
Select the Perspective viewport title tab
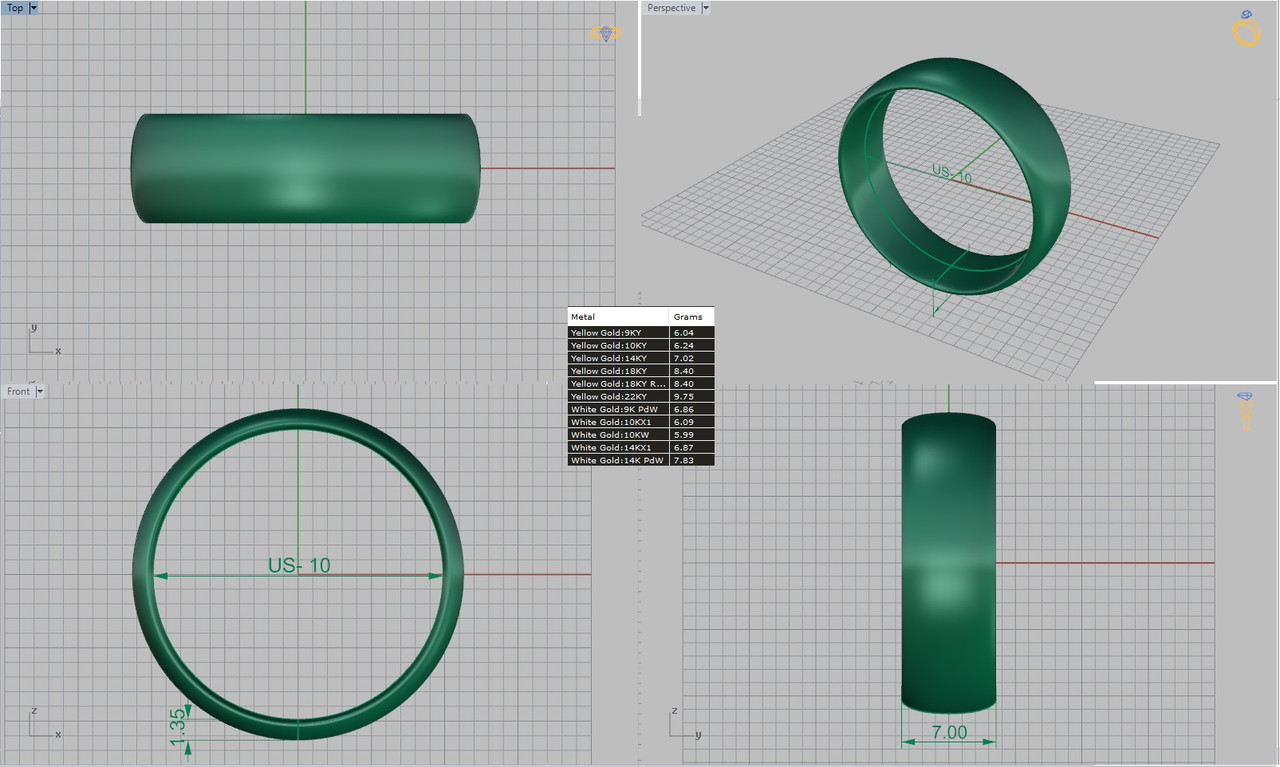point(671,7)
